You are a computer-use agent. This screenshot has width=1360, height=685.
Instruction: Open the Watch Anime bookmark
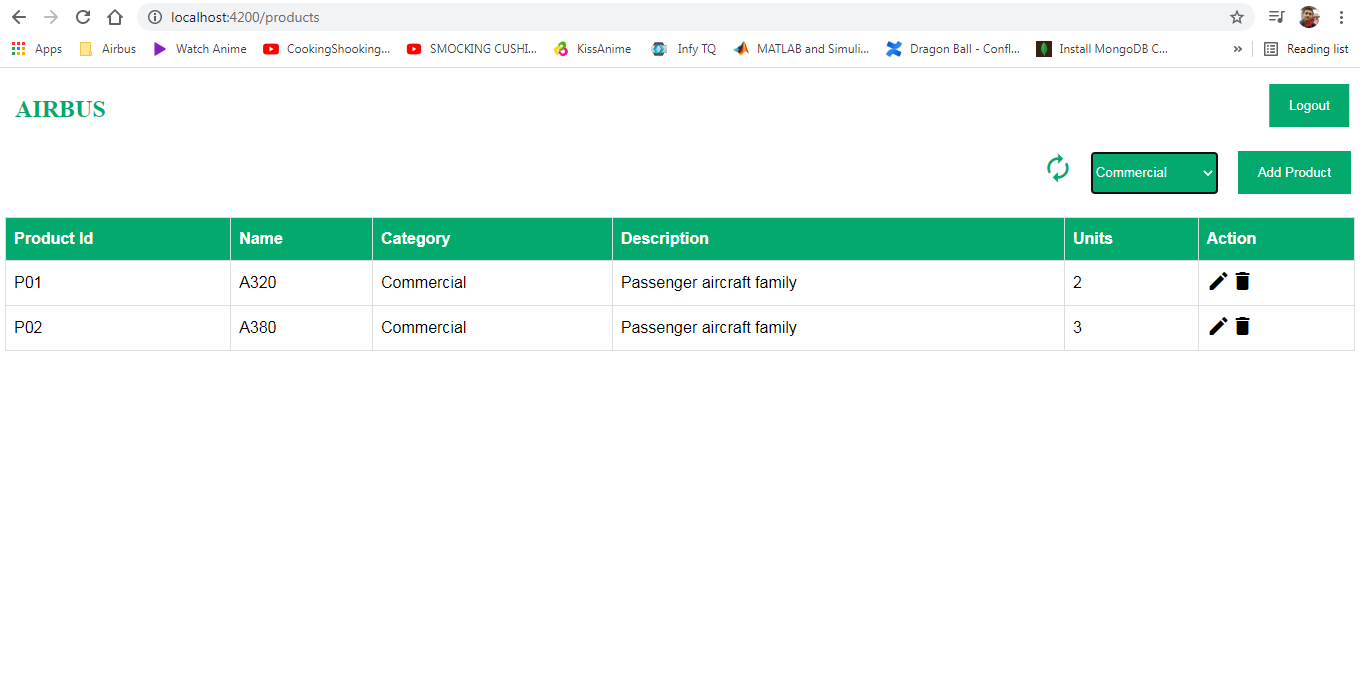click(x=199, y=48)
